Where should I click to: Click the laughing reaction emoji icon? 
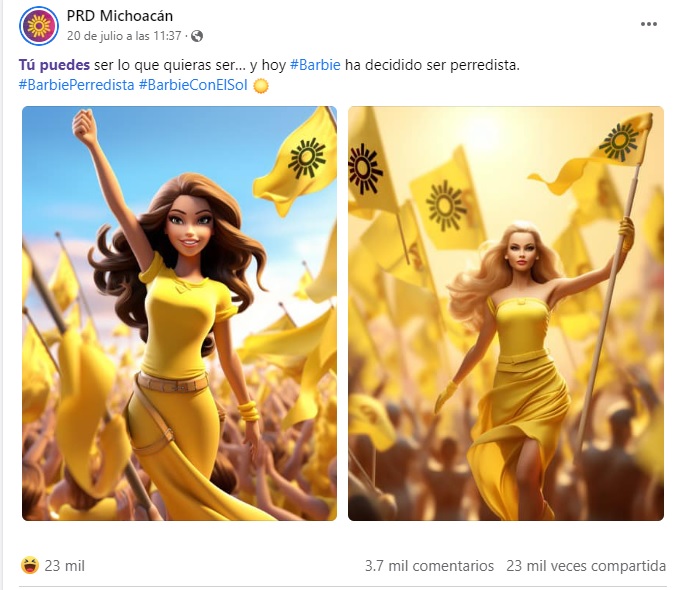click(30, 565)
